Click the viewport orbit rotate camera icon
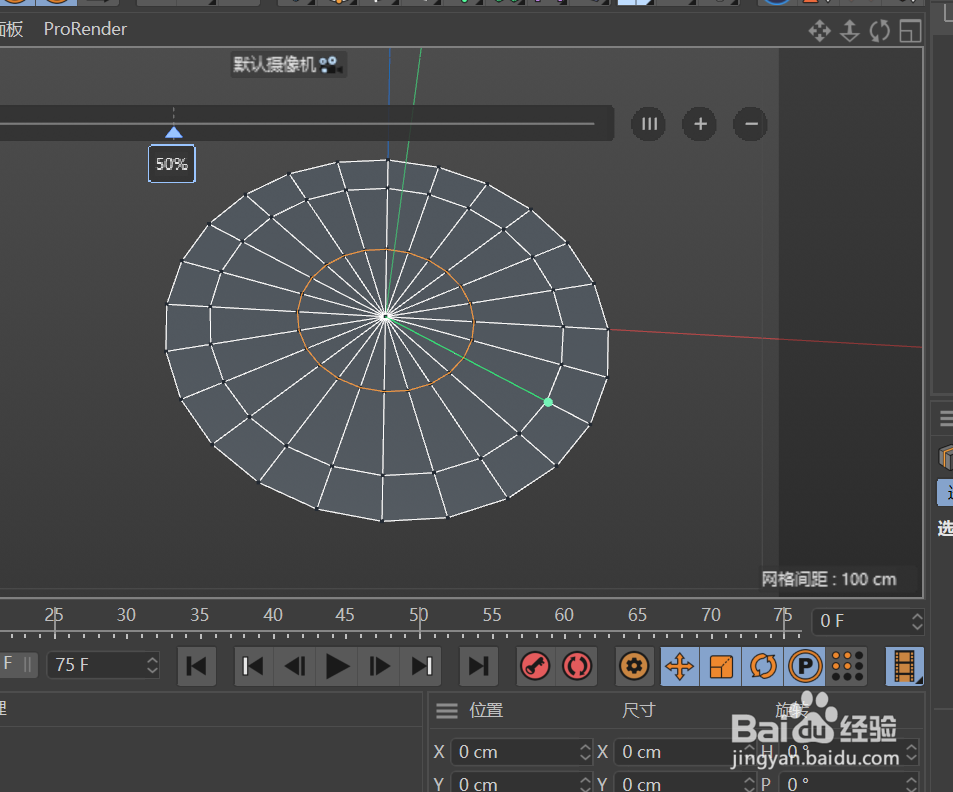The image size is (953, 792). 879,30
